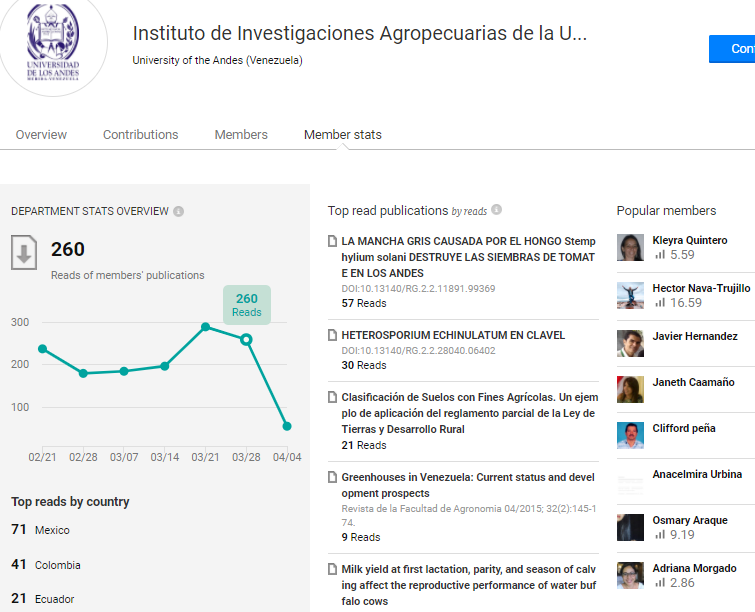Click the 260 Reads chart tooltip
Viewport: 755px width, 612px height.
(247, 305)
